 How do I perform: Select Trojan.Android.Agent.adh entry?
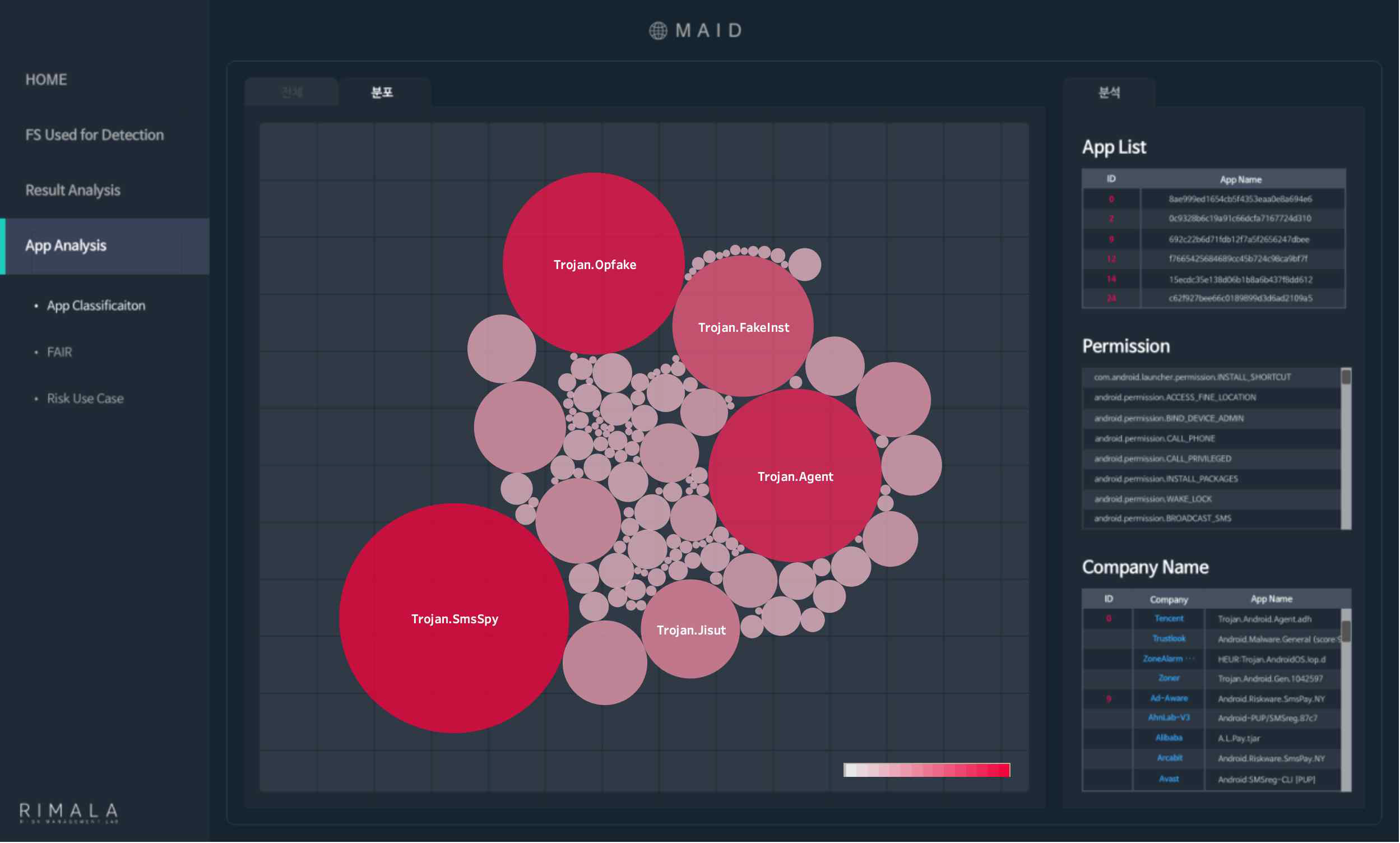point(1264,620)
